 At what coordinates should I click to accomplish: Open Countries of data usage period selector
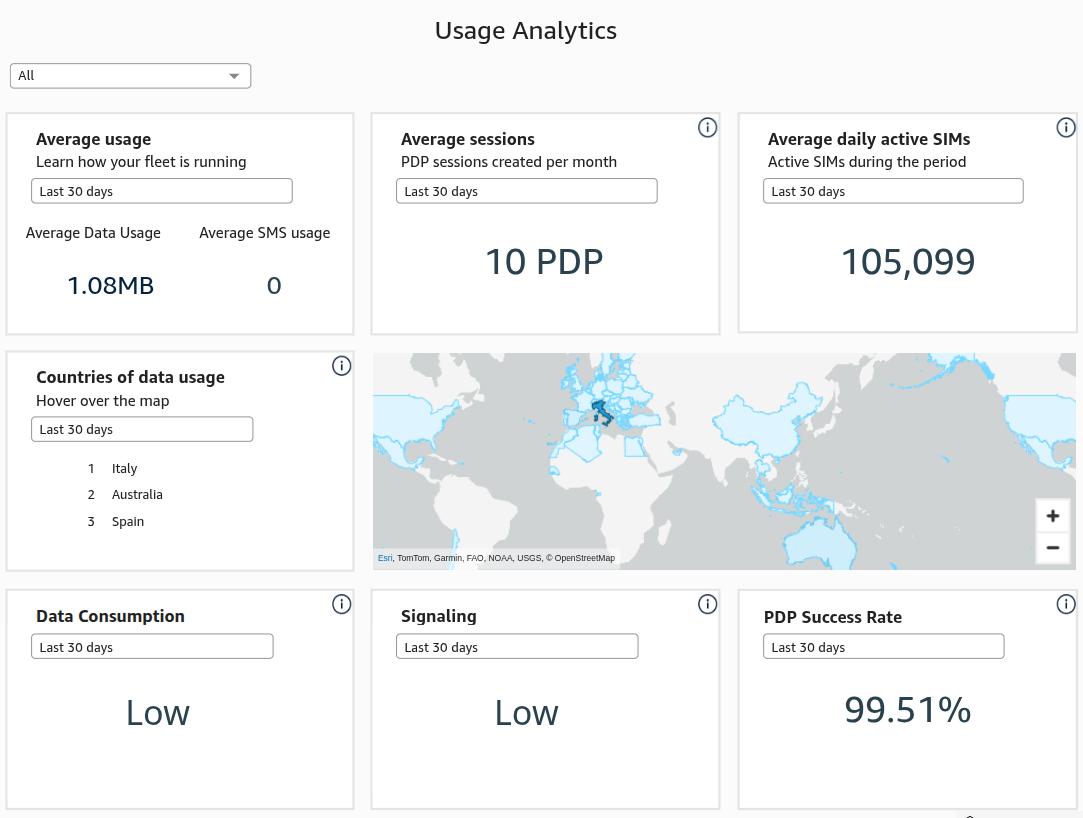[x=142, y=429]
